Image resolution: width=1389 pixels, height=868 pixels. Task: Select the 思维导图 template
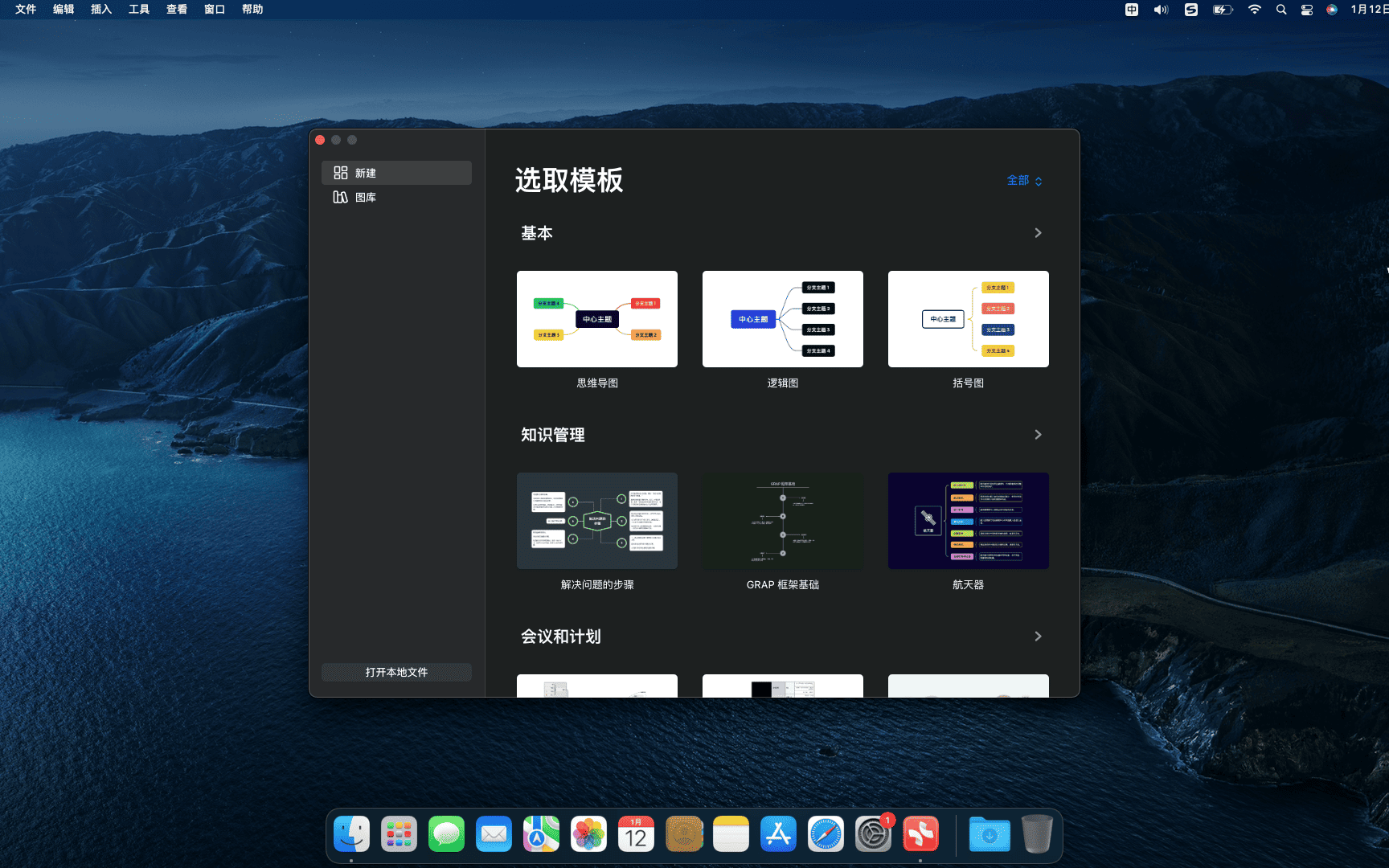(596, 319)
